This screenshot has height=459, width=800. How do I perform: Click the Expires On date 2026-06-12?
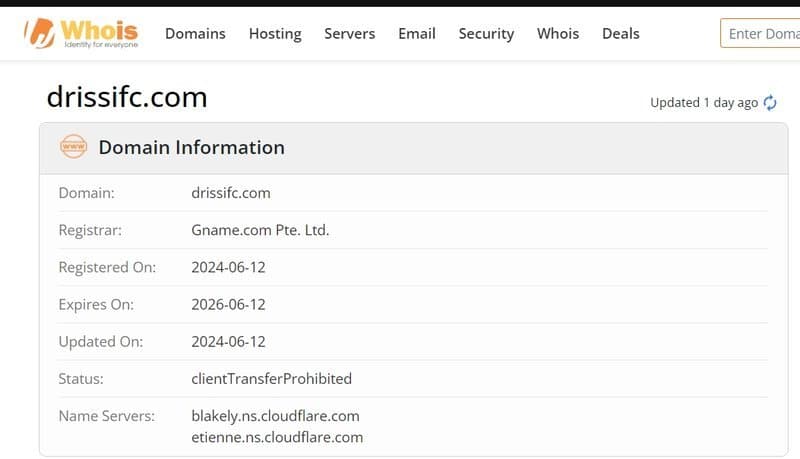pyautogui.click(x=228, y=304)
